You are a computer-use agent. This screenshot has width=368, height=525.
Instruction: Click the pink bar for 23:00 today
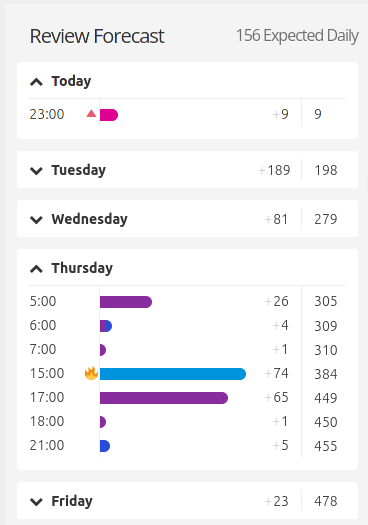(109, 115)
